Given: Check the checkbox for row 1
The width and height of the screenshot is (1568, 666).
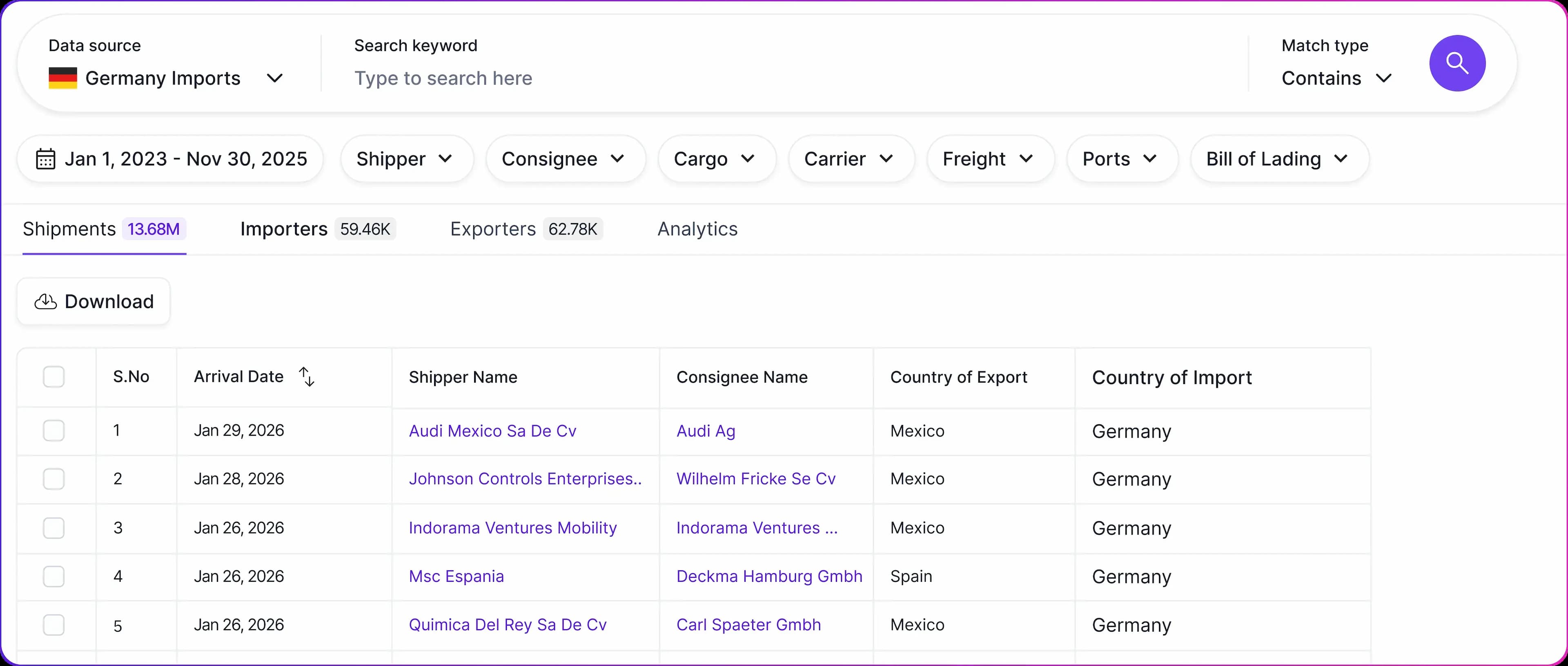Looking at the screenshot, I should point(53,431).
